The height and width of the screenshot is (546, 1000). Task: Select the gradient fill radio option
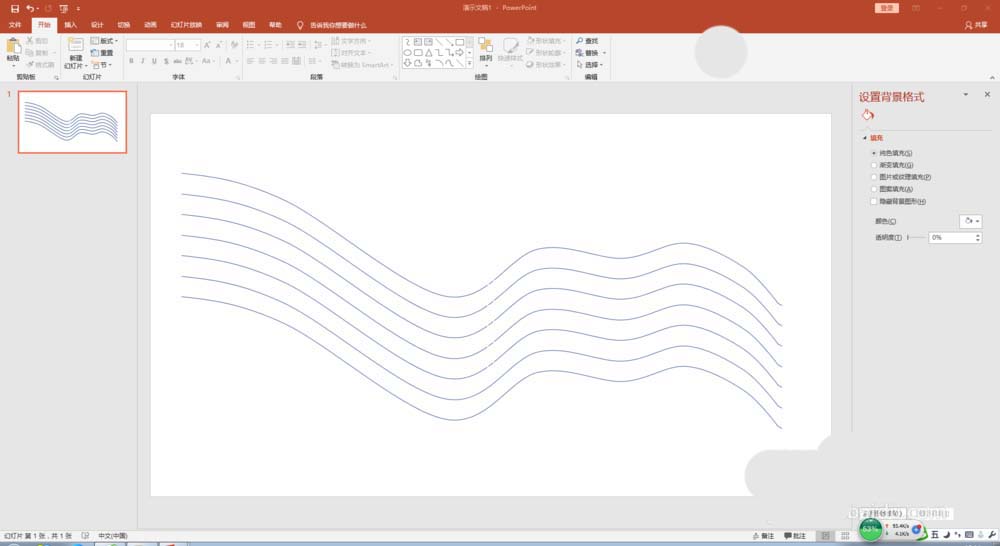point(874,165)
